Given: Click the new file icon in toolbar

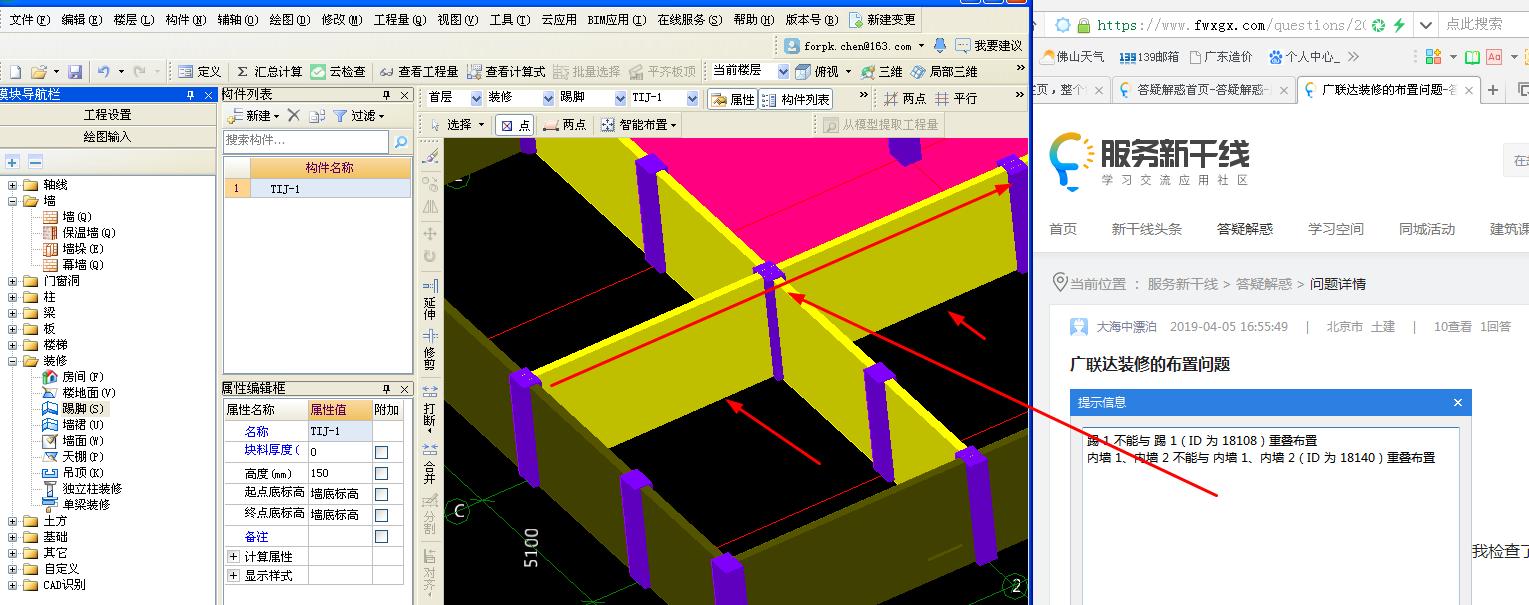Looking at the screenshot, I should click(15, 72).
